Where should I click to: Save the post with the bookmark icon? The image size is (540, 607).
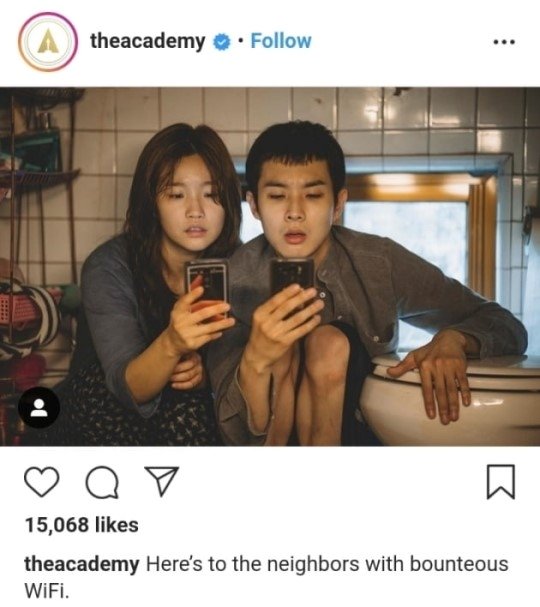pos(501,482)
